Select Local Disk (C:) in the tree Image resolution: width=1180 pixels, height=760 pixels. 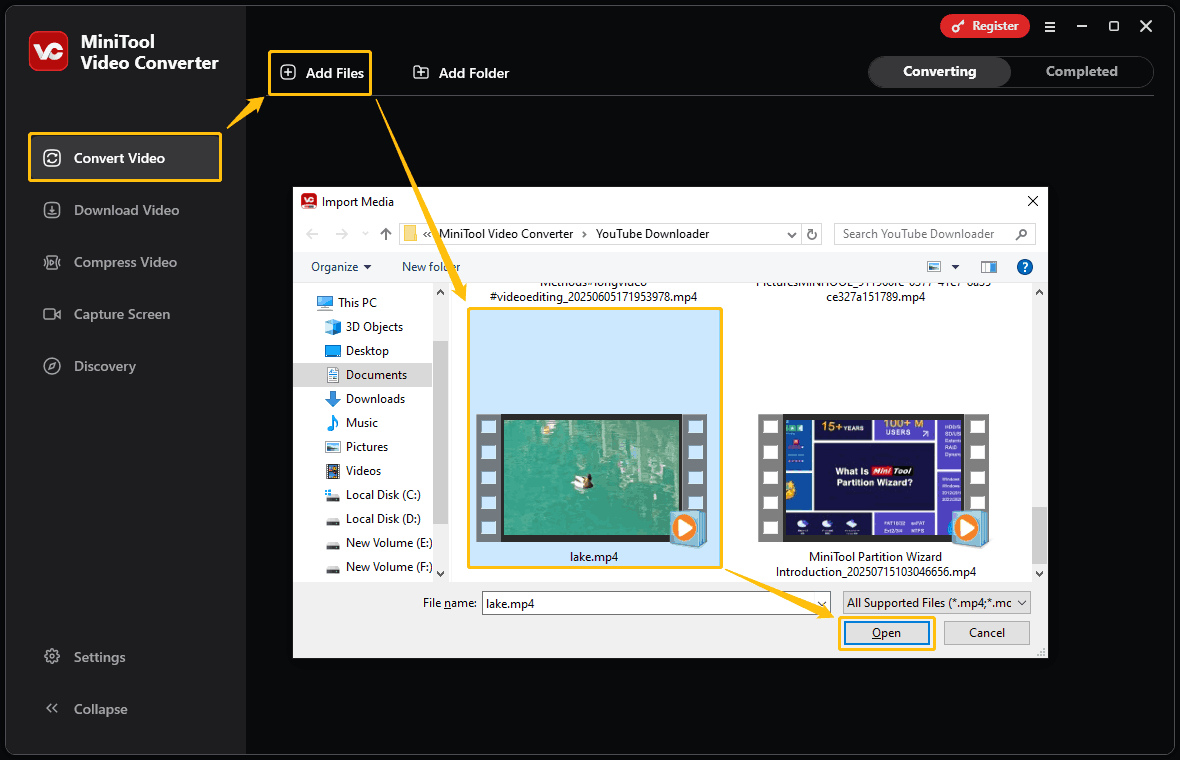coord(373,495)
